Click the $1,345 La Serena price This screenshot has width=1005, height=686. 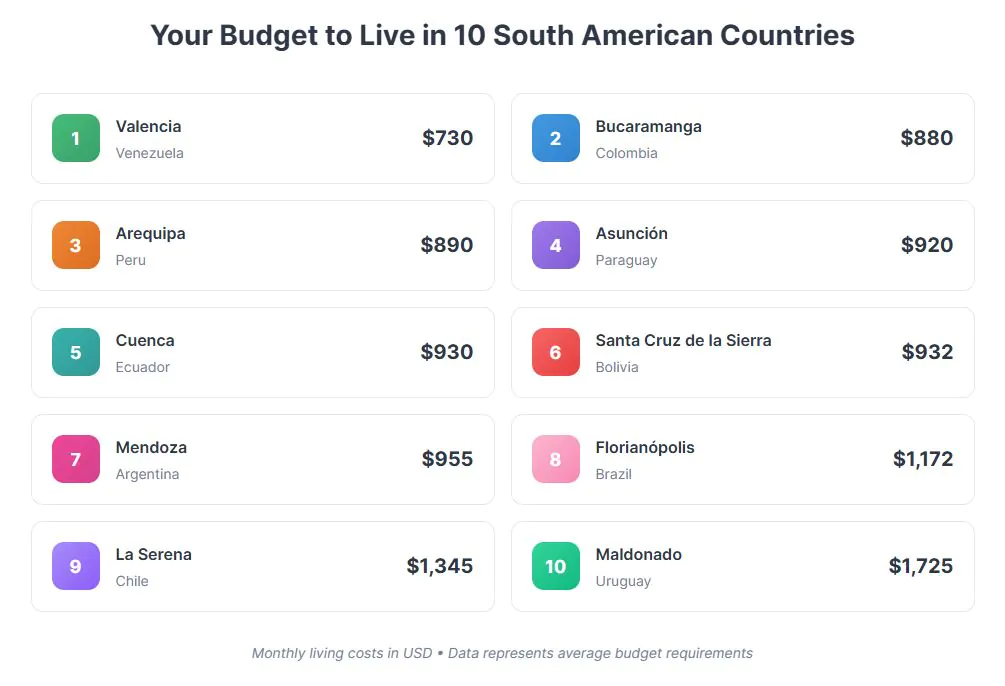(x=439, y=566)
